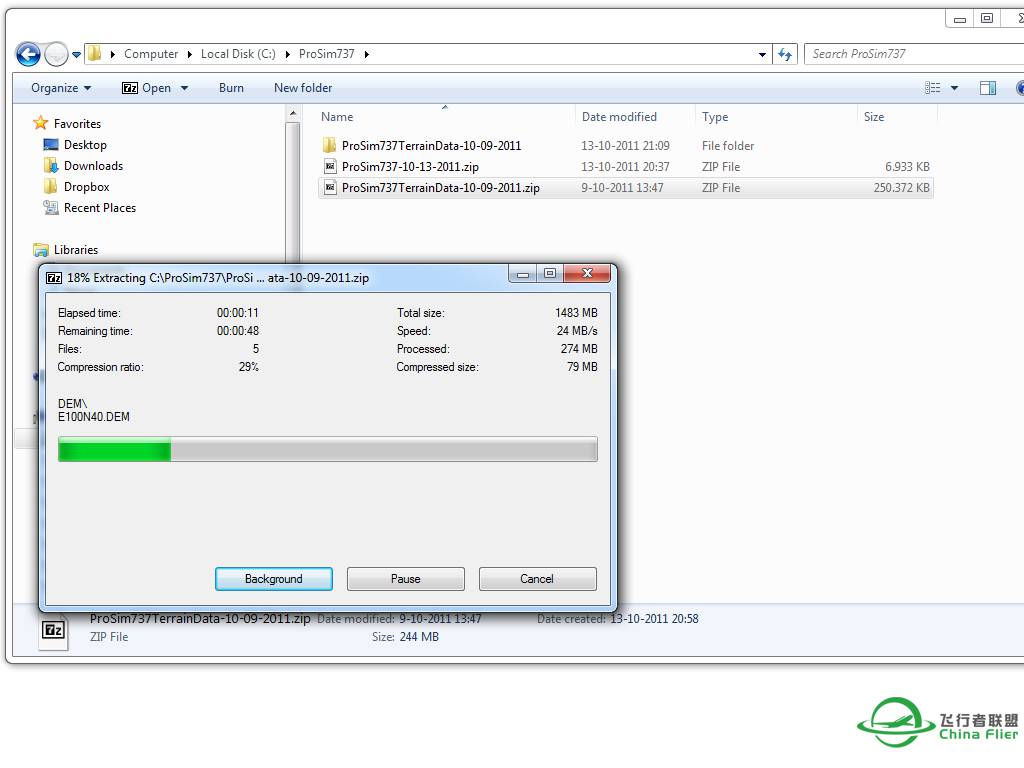Click the Favorites star icon
1024x768 pixels.
[x=40, y=123]
